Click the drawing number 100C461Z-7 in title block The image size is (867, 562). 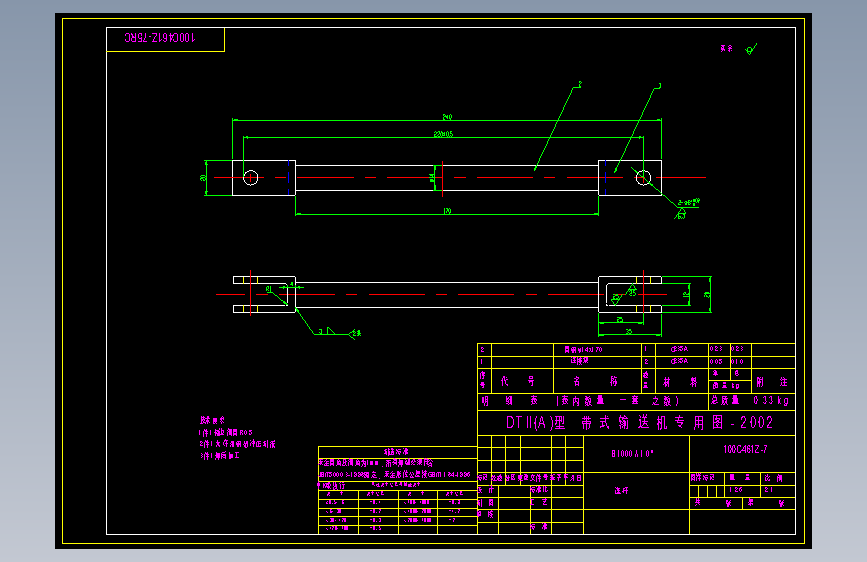click(745, 449)
